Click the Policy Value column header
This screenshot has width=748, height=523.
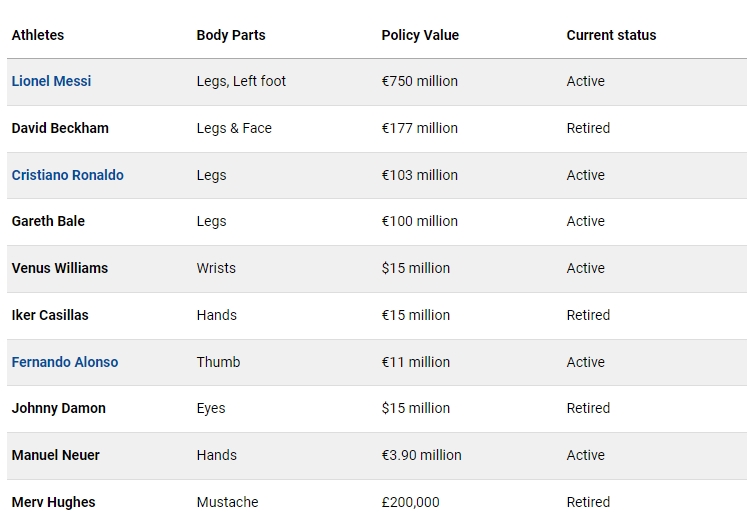click(x=420, y=35)
